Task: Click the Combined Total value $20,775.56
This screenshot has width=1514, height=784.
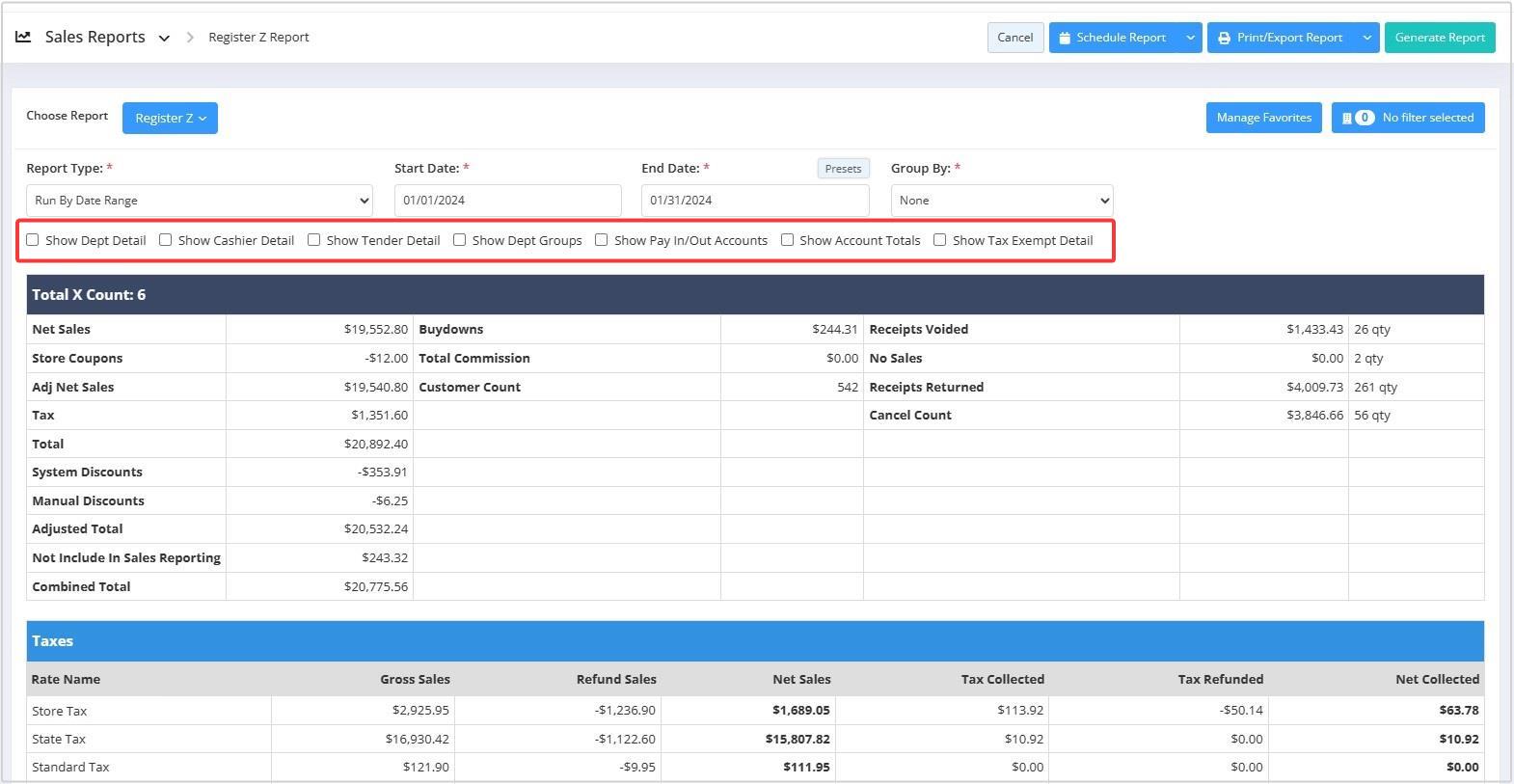Action: point(375,587)
